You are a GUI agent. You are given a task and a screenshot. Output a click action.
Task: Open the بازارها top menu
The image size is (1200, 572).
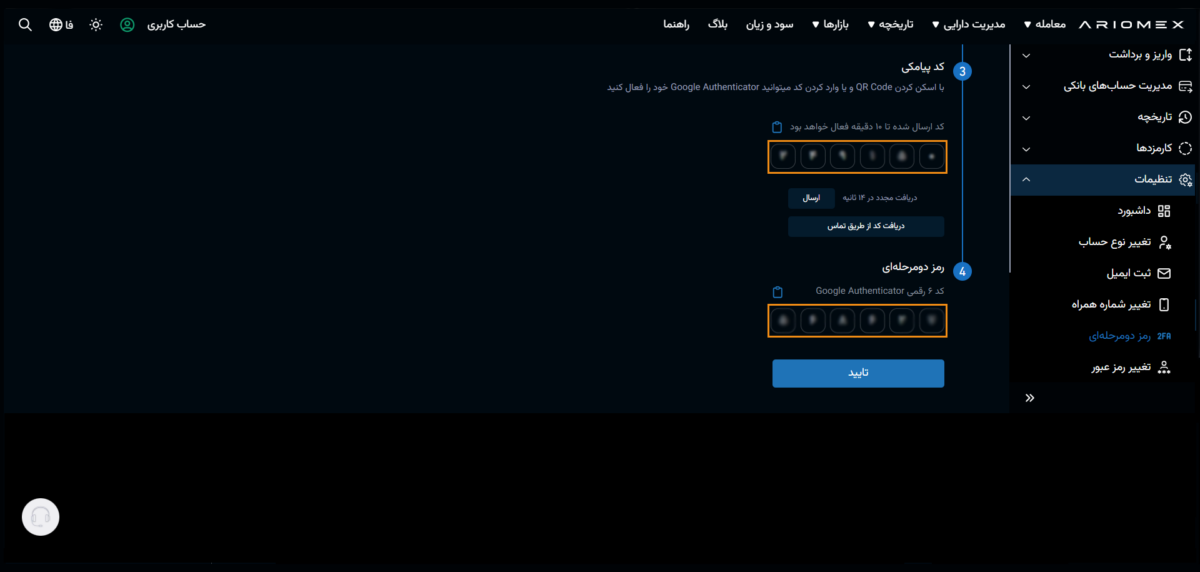(x=828, y=24)
